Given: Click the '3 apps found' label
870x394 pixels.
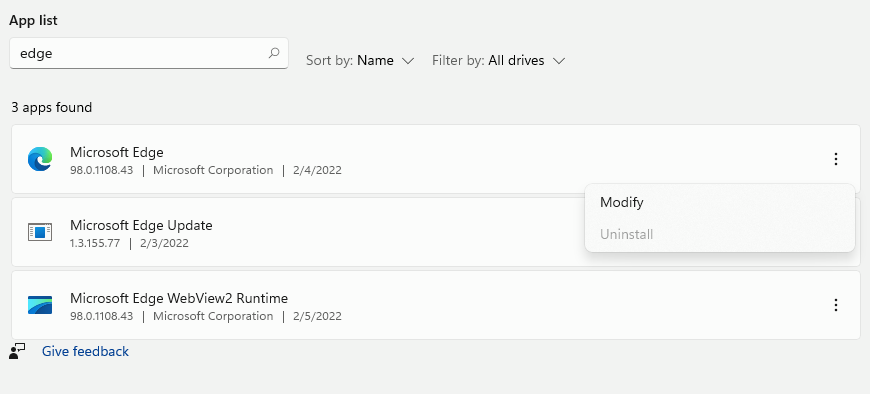Looking at the screenshot, I should click(52, 108).
